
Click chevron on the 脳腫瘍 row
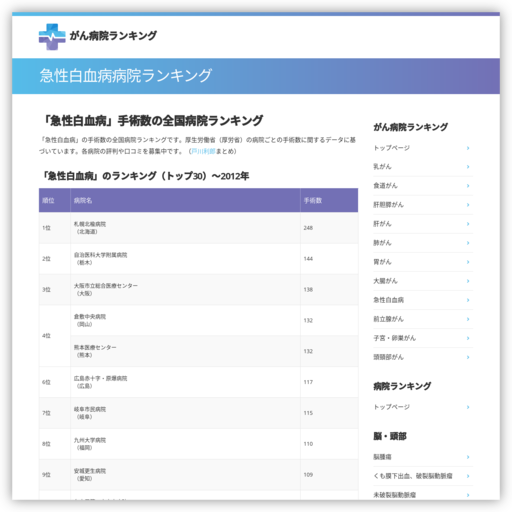pyautogui.click(x=468, y=457)
